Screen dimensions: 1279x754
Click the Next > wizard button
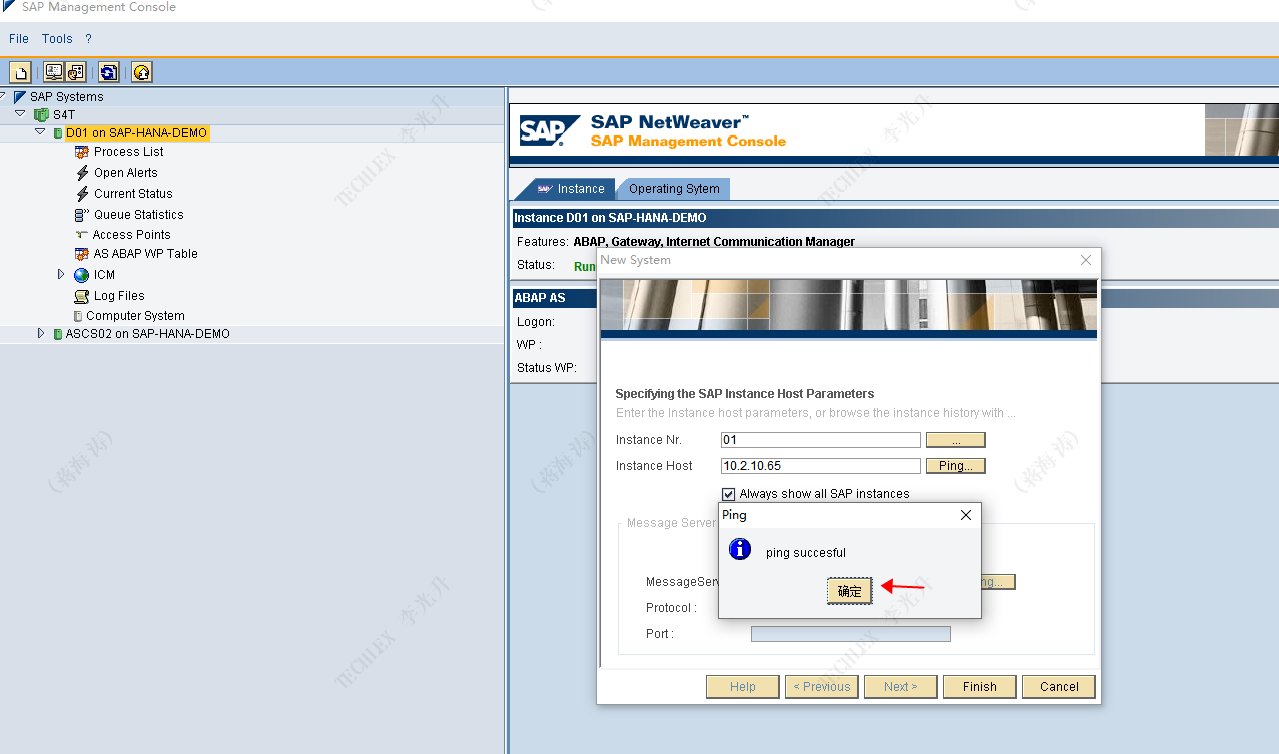click(x=900, y=687)
